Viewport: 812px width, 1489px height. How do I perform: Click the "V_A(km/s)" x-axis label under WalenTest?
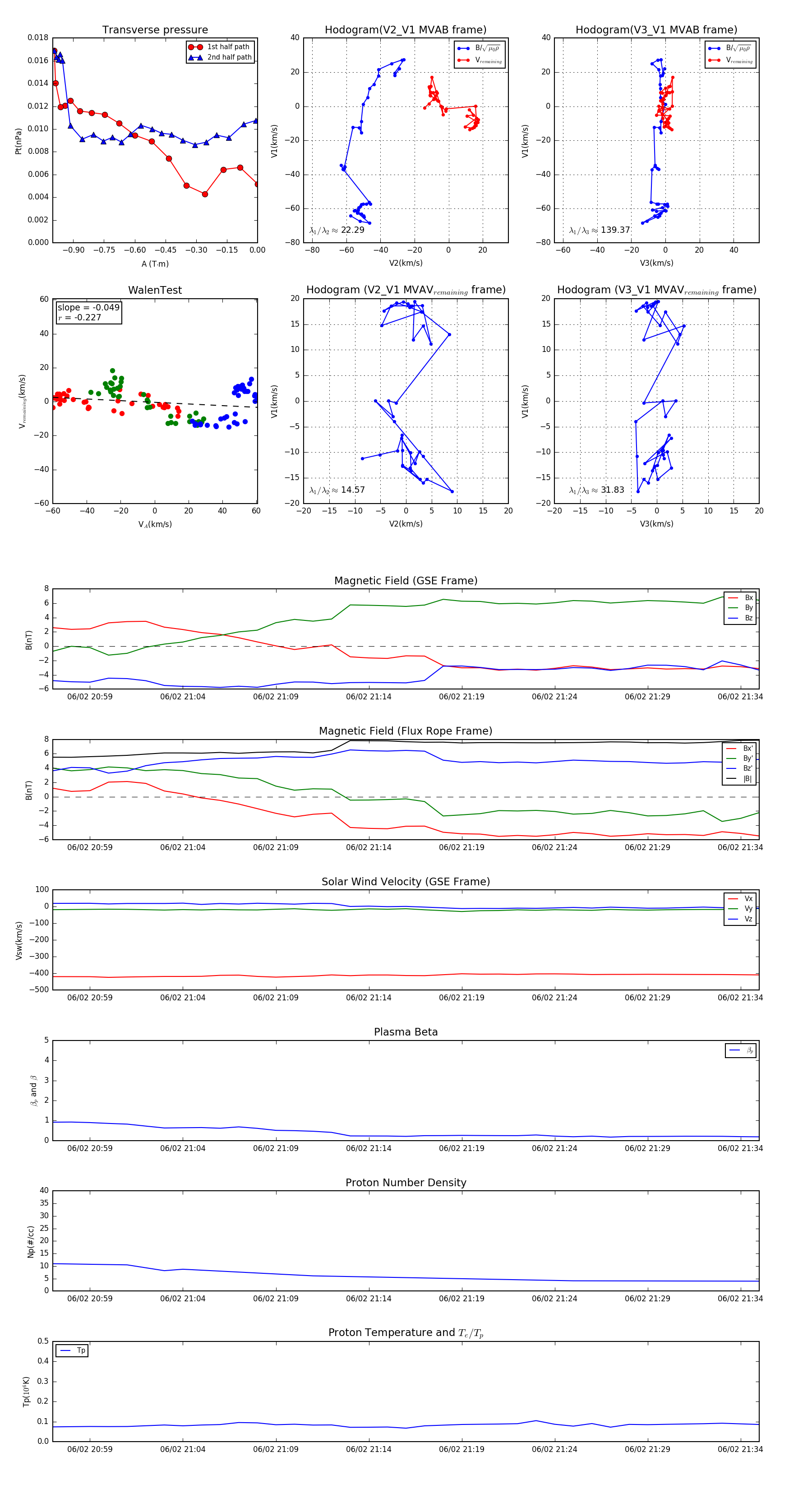pyautogui.click(x=155, y=524)
